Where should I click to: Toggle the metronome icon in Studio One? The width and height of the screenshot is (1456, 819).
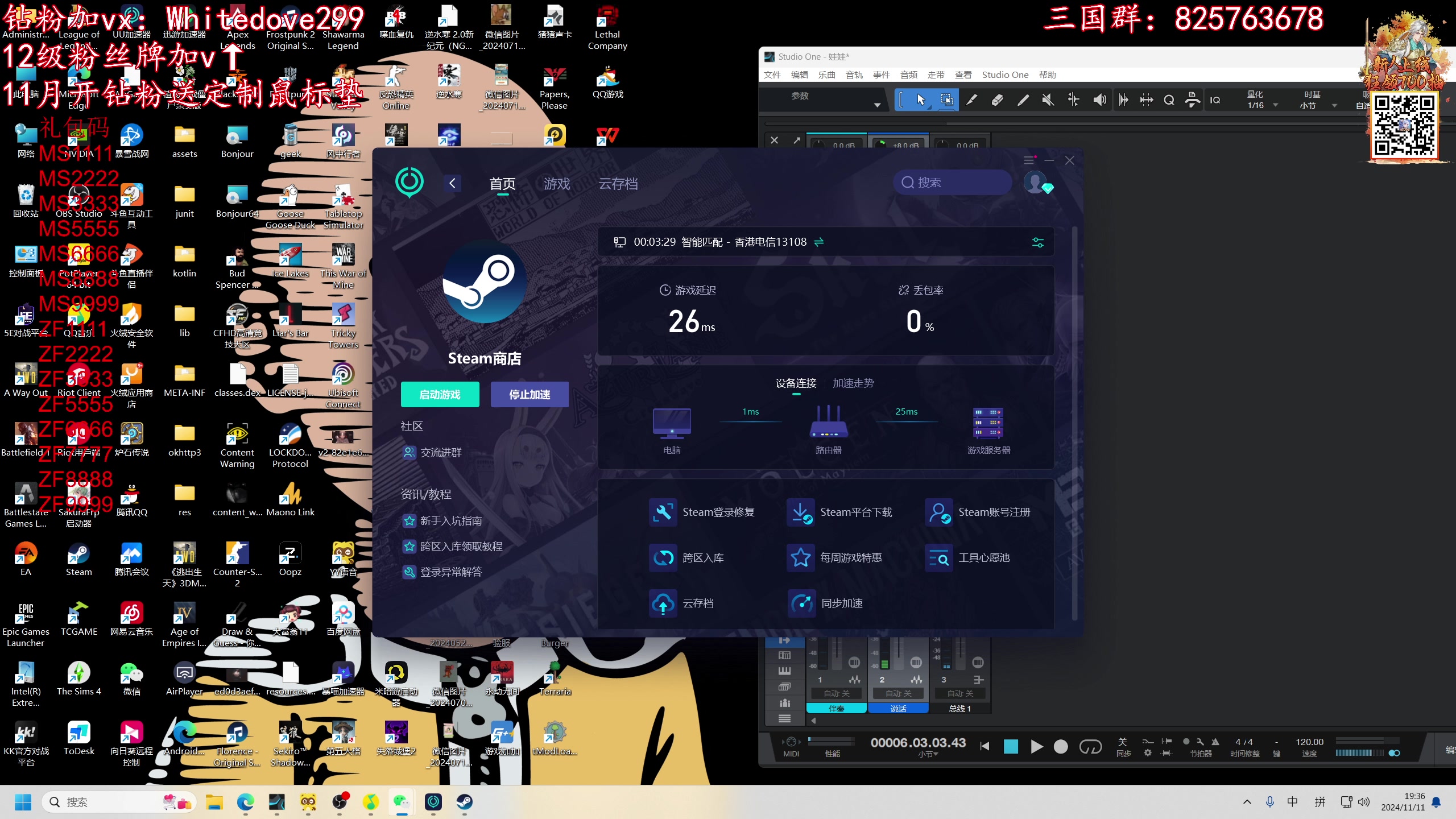[1215, 742]
